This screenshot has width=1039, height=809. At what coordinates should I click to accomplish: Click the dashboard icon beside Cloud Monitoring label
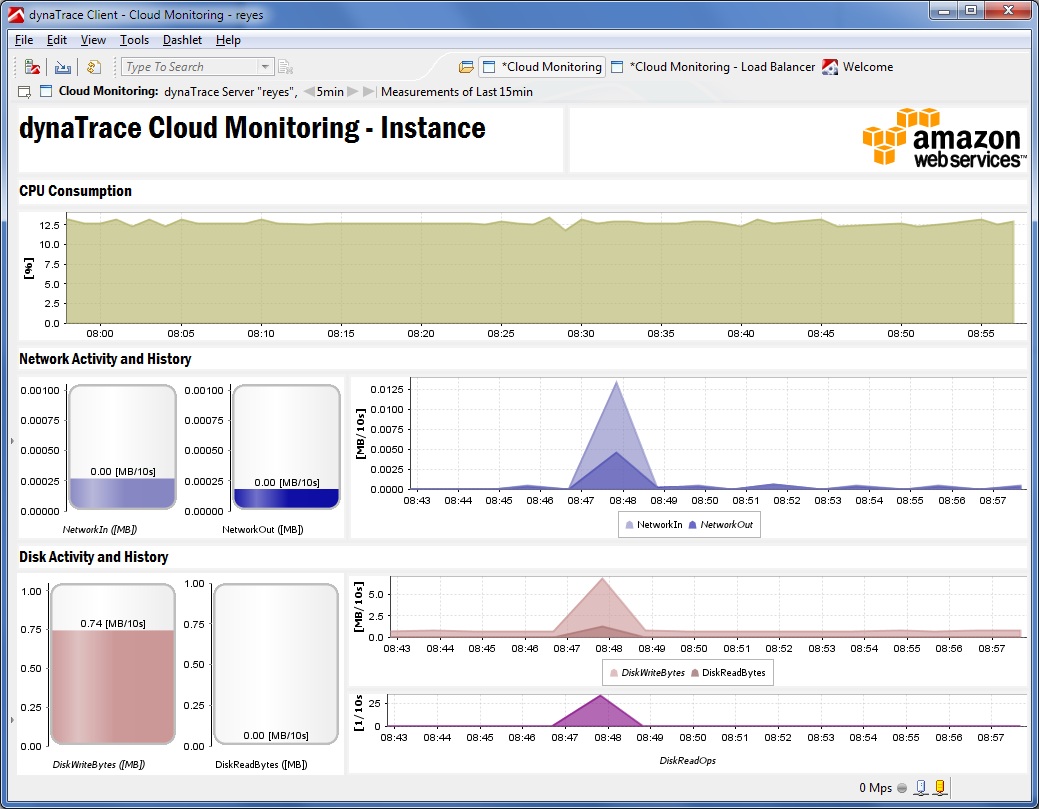46,91
